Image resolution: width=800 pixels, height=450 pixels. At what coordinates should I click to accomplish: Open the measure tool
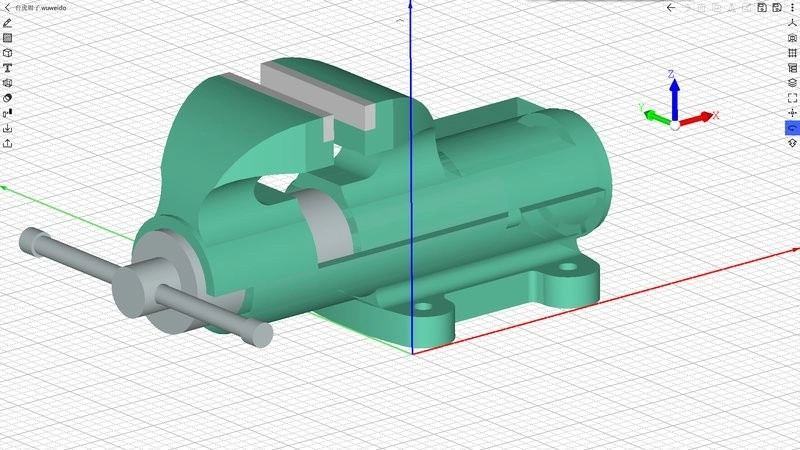(8, 113)
